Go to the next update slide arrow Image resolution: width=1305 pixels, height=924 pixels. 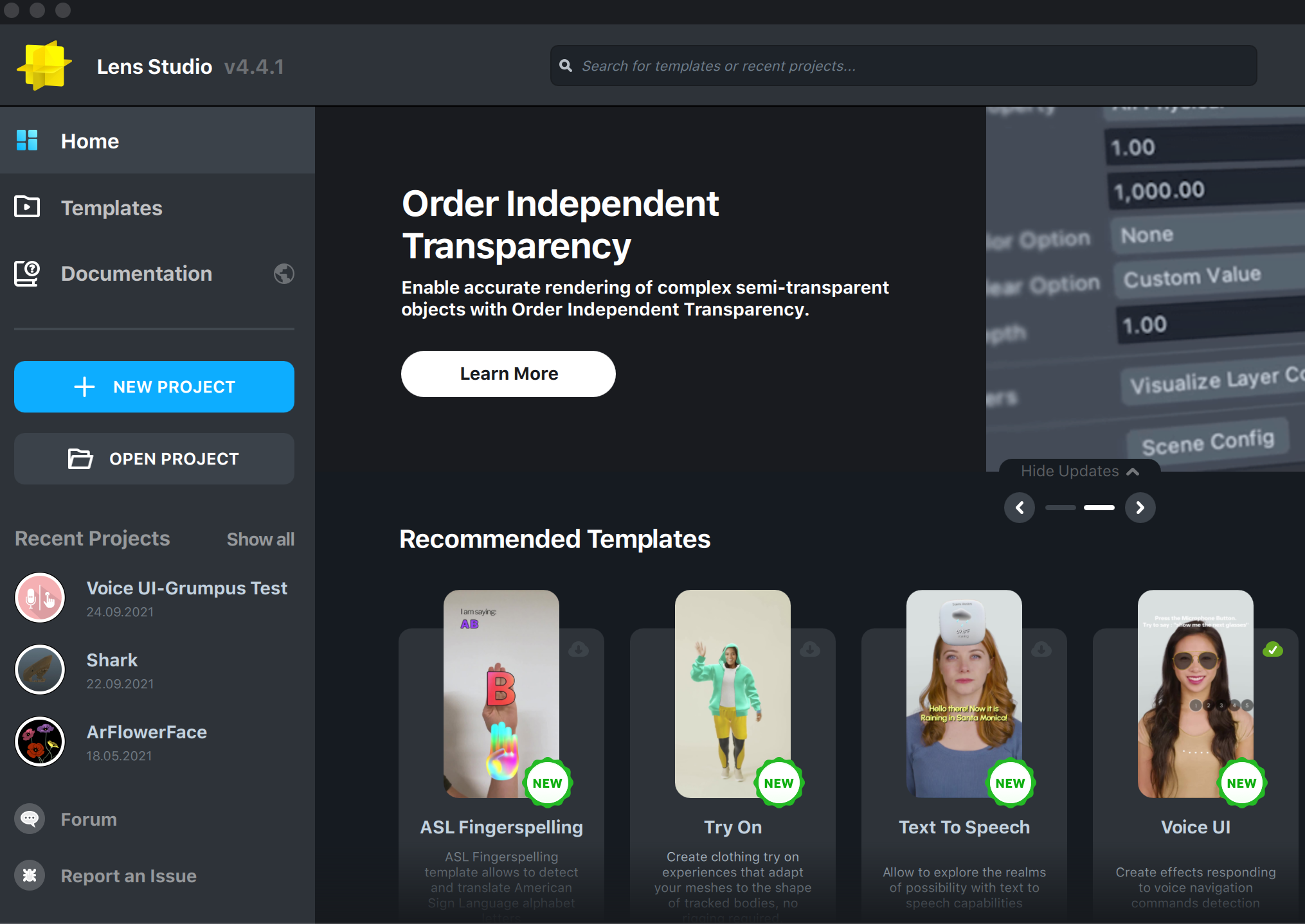[x=1140, y=508]
